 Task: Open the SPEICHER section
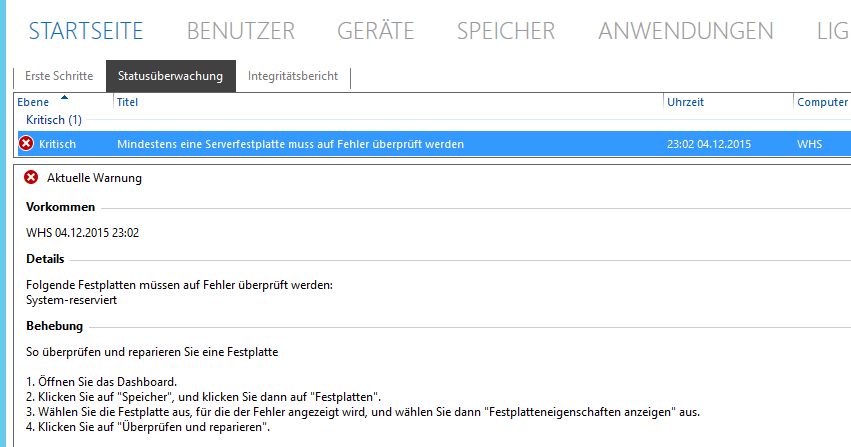coord(505,31)
